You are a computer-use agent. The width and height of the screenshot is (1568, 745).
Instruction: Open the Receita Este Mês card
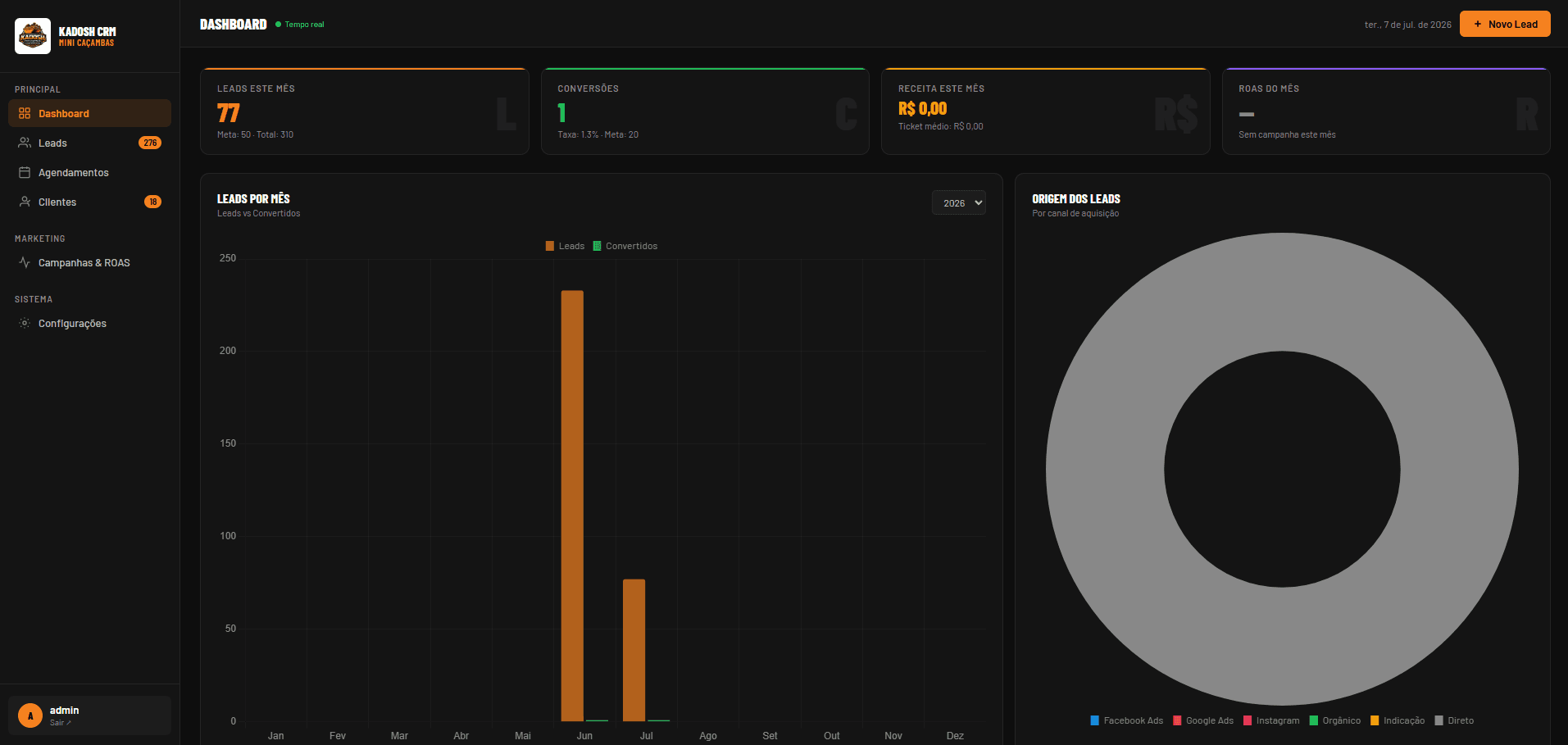[1046, 111]
